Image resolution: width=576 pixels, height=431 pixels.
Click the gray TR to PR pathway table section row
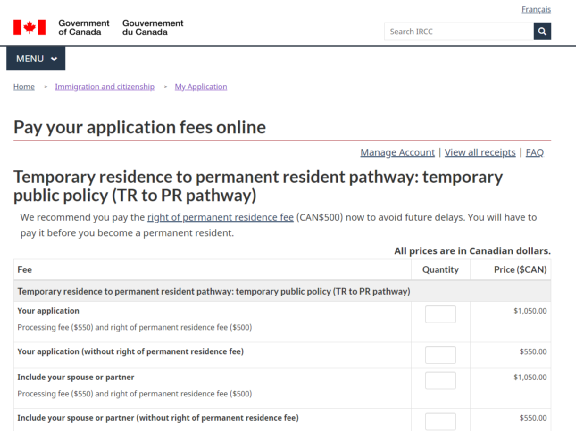(x=282, y=291)
